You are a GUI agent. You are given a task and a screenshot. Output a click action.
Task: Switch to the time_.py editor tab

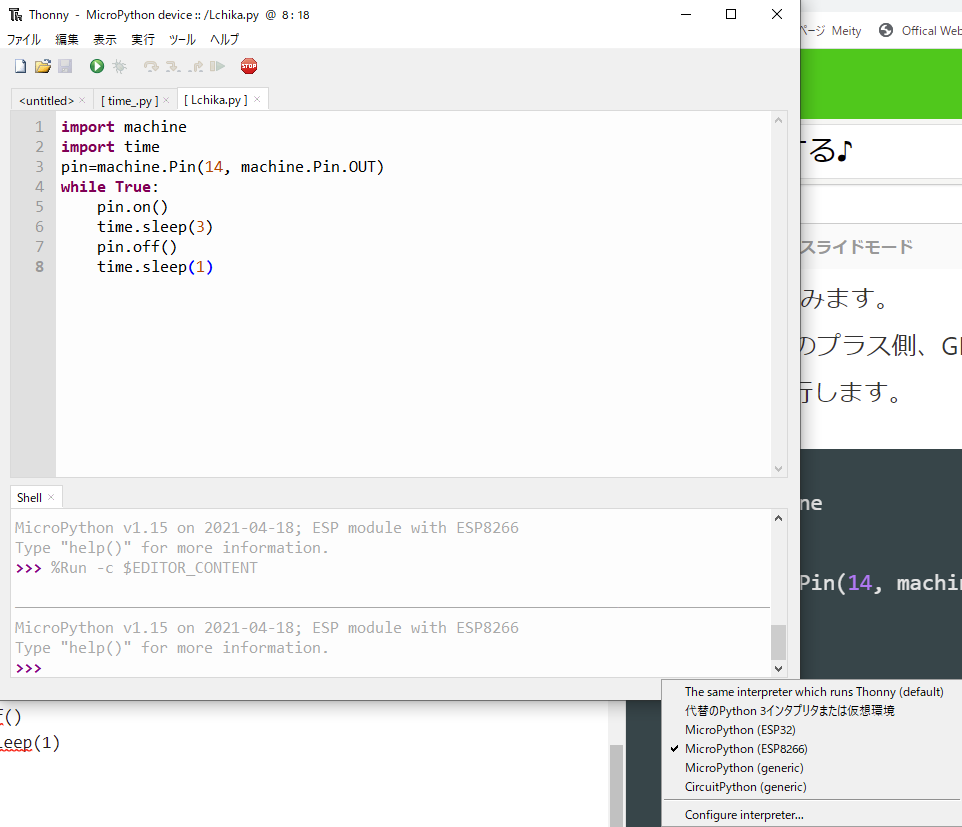[129, 101]
